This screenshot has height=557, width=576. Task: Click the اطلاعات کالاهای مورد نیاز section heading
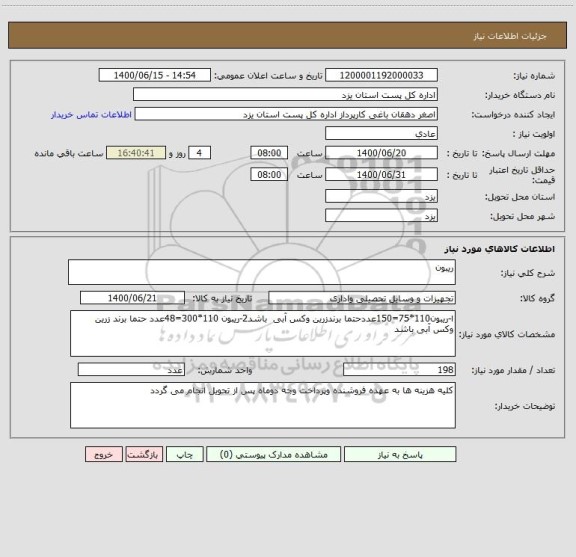(x=500, y=249)
